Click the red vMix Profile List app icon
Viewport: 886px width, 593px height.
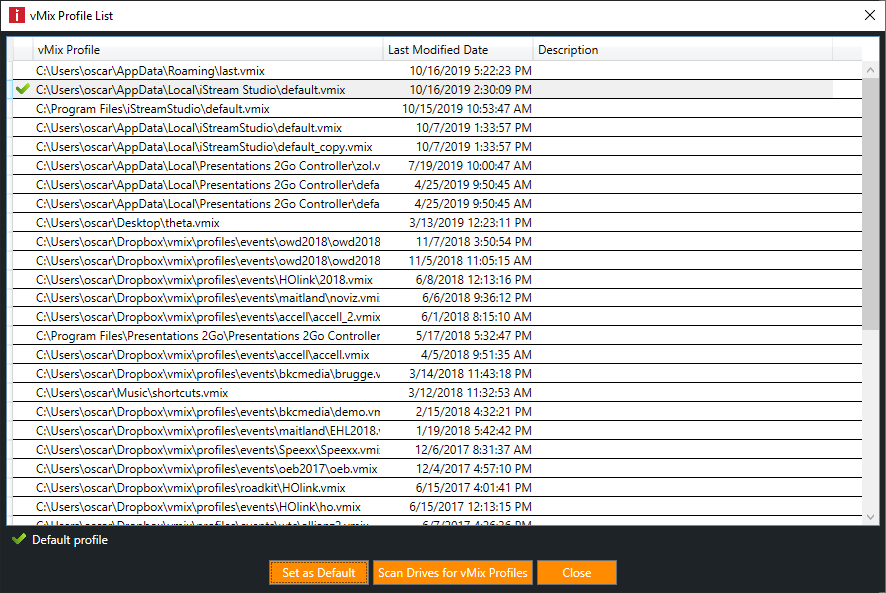17,15
